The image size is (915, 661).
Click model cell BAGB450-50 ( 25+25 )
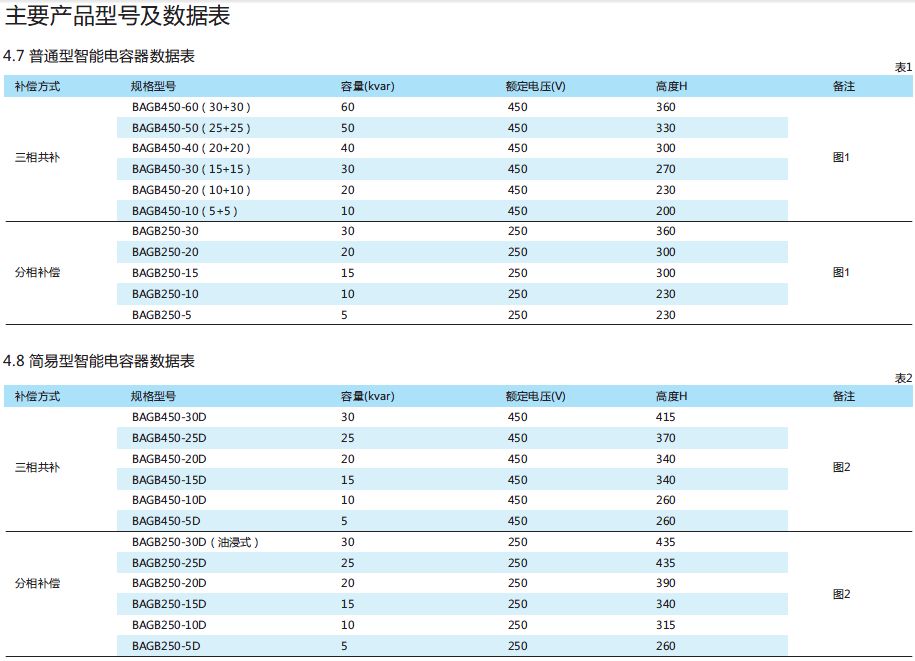[191, 128]
